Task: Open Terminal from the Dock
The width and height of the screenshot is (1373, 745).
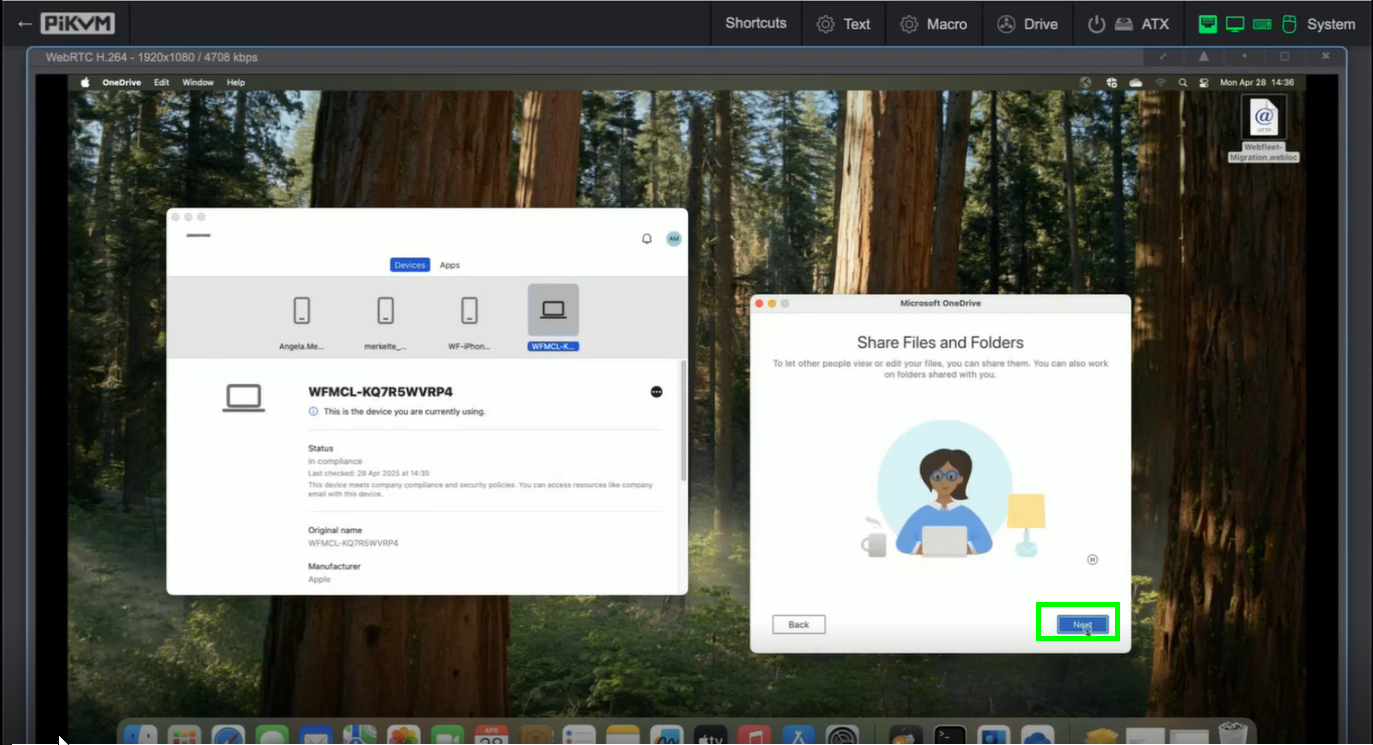Action: 950,736
